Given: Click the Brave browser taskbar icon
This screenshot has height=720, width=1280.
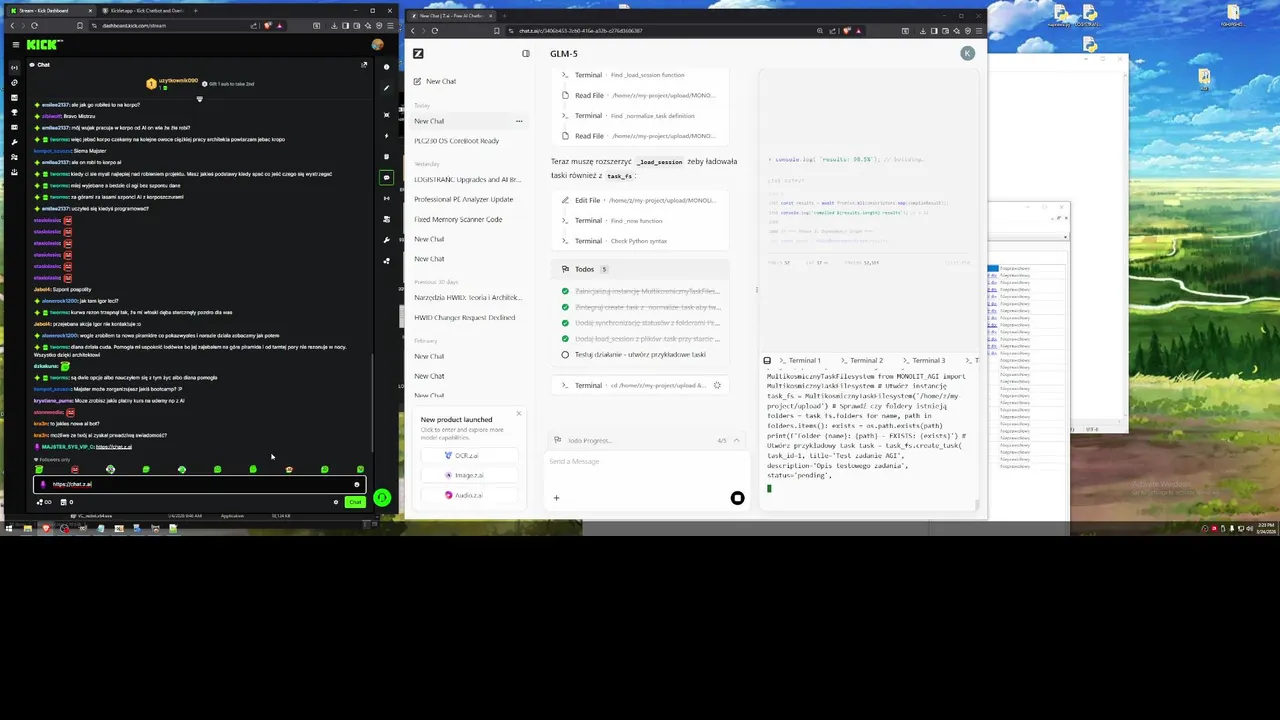Looking at the screenshot, I should pyautogui.click(x=46, y=528).
